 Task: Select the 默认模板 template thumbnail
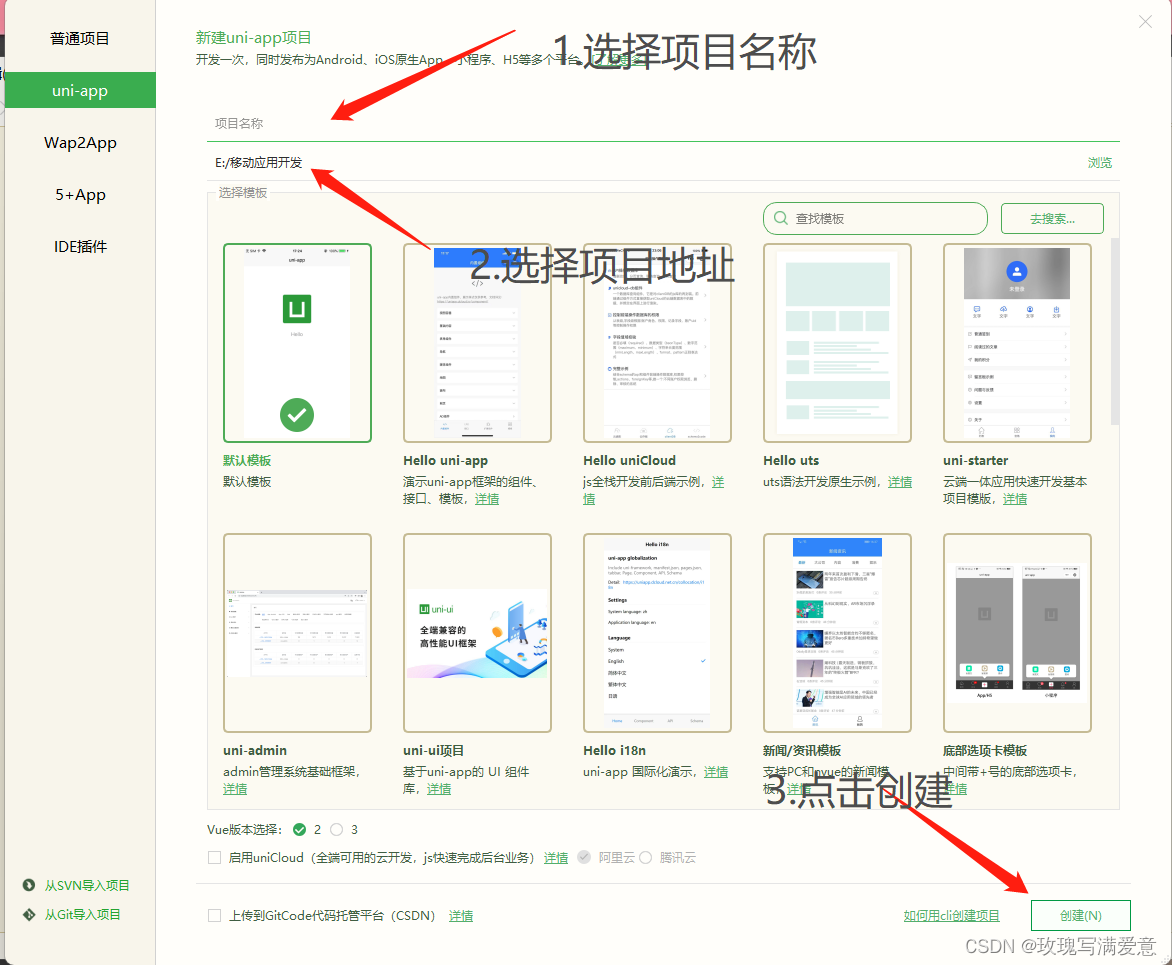coord(297,342)
